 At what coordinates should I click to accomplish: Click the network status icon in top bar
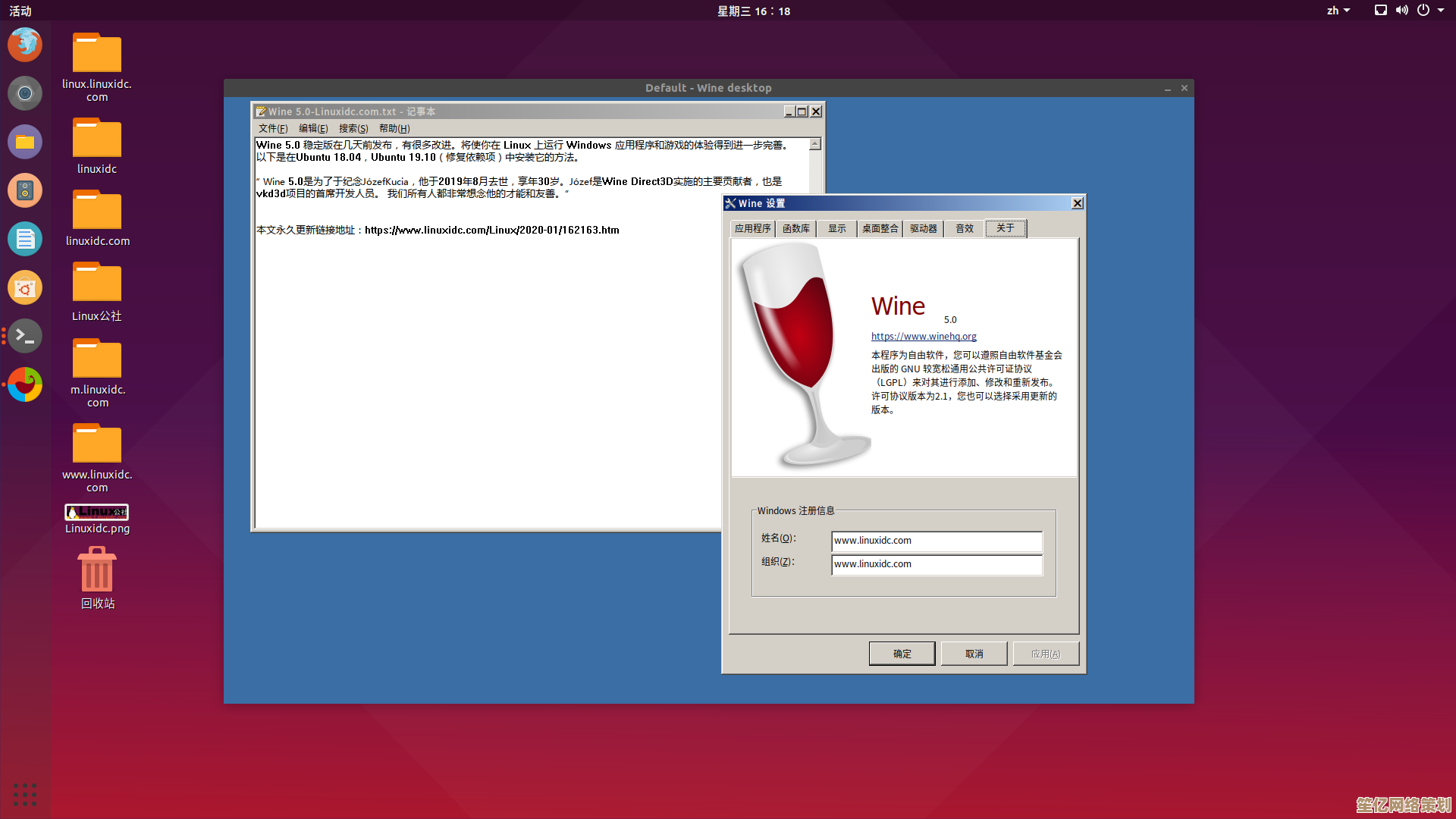pyautogui.click(x=1381, y=11)
